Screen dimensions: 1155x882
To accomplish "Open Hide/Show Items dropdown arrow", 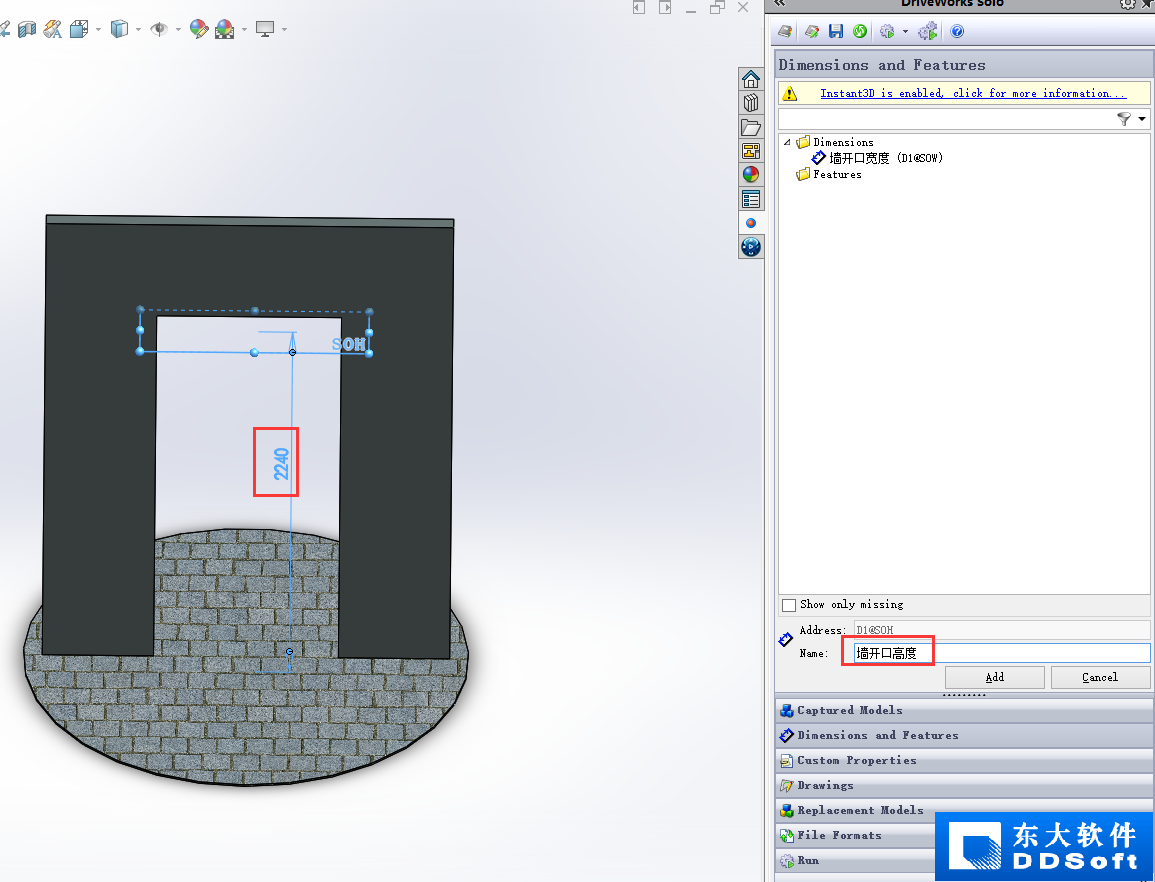I will pyautogui.click(x=178, y=29).
